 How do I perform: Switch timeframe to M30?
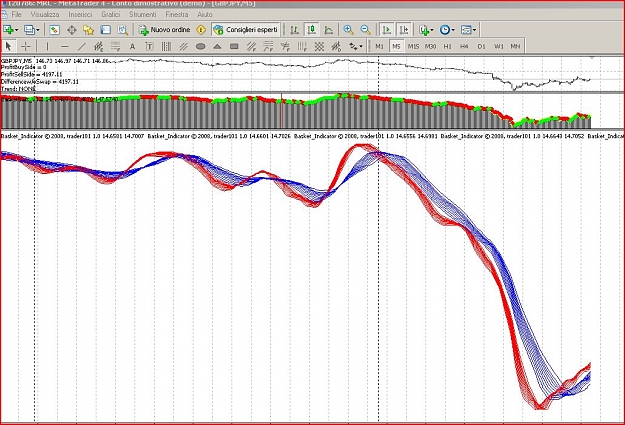430,47
